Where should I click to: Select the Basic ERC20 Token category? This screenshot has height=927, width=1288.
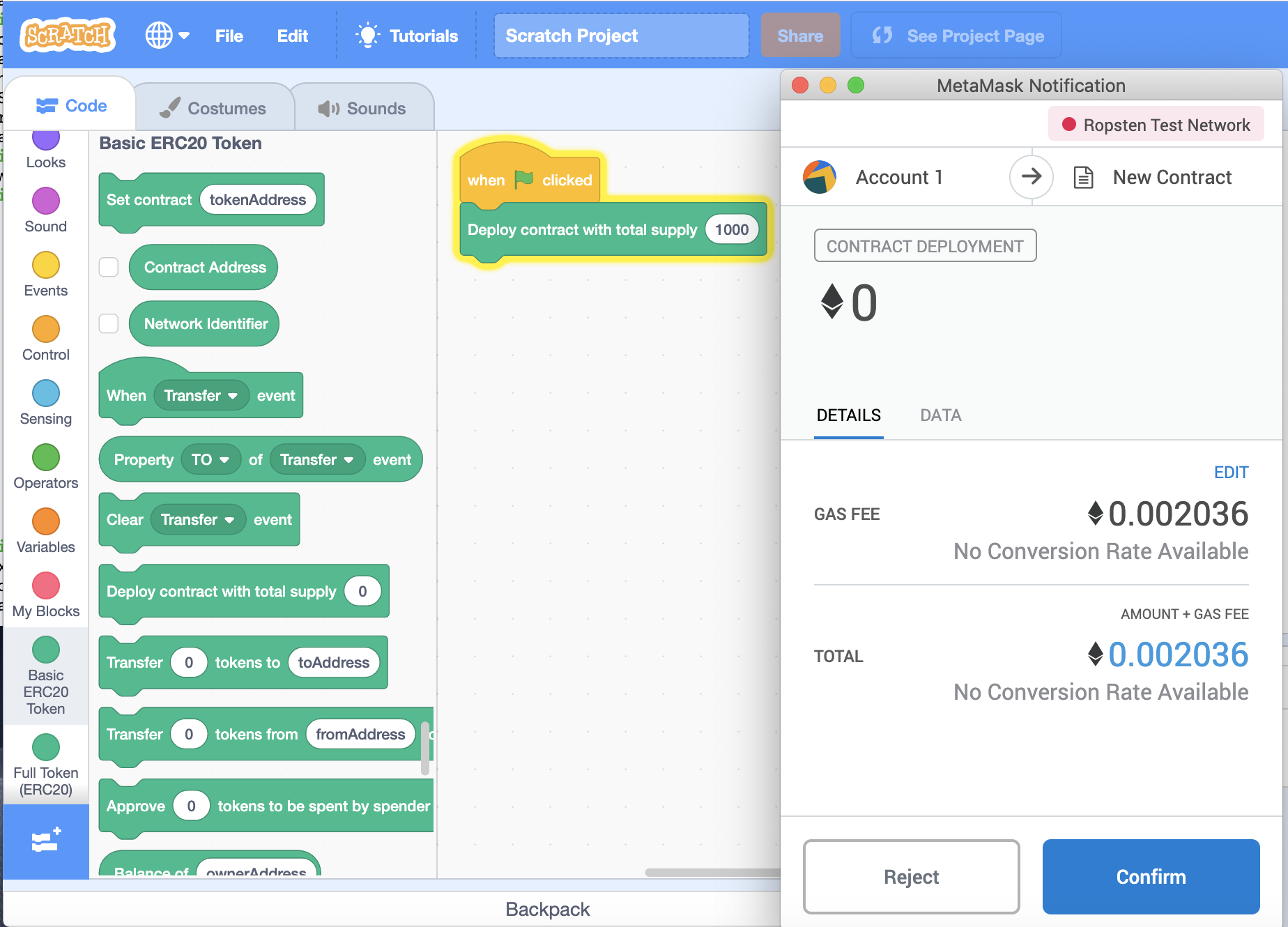pyautogui.click(x=46, y=676)
